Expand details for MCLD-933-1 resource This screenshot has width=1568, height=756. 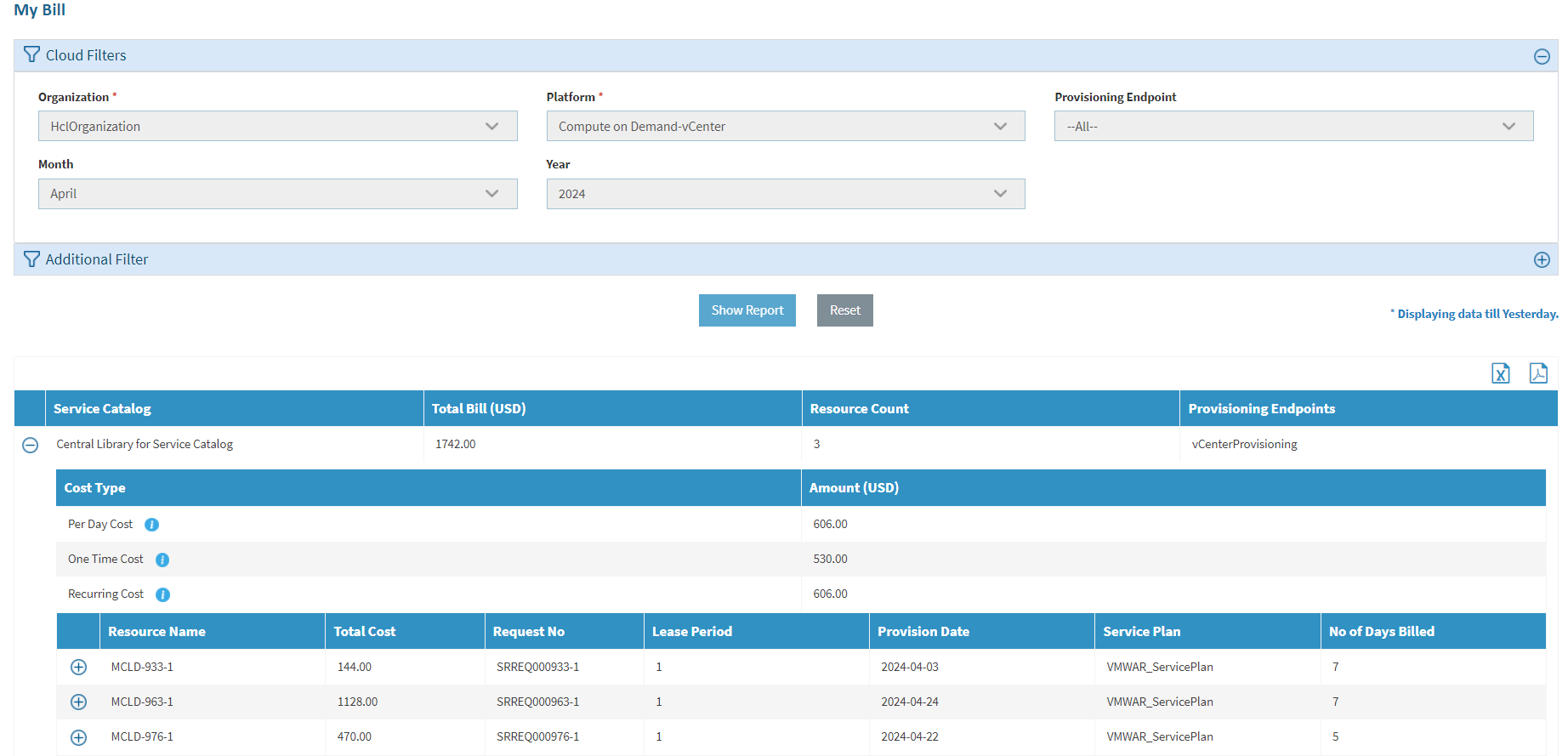pos(78,668)
